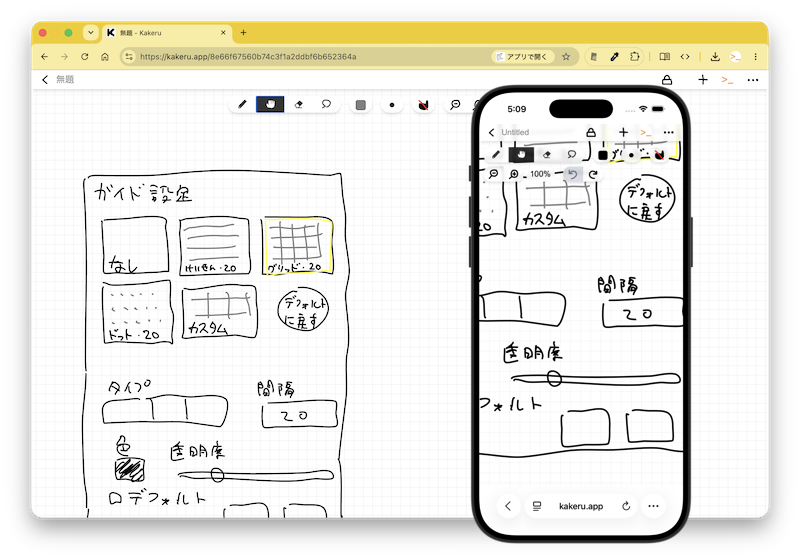
Task: Open the gray color swatch in desktop toolbar
Action: point(361,105)
